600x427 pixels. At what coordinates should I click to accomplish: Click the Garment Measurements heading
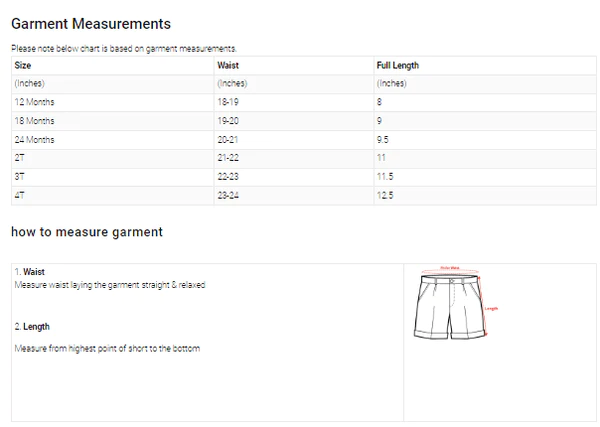(x=90, y=23)
